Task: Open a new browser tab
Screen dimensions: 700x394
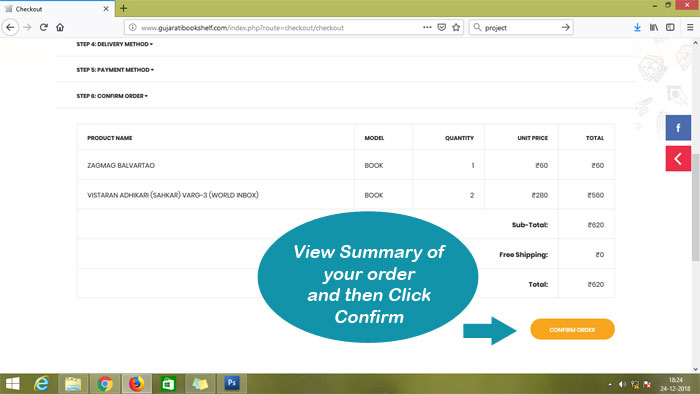Action: [124, 8]
